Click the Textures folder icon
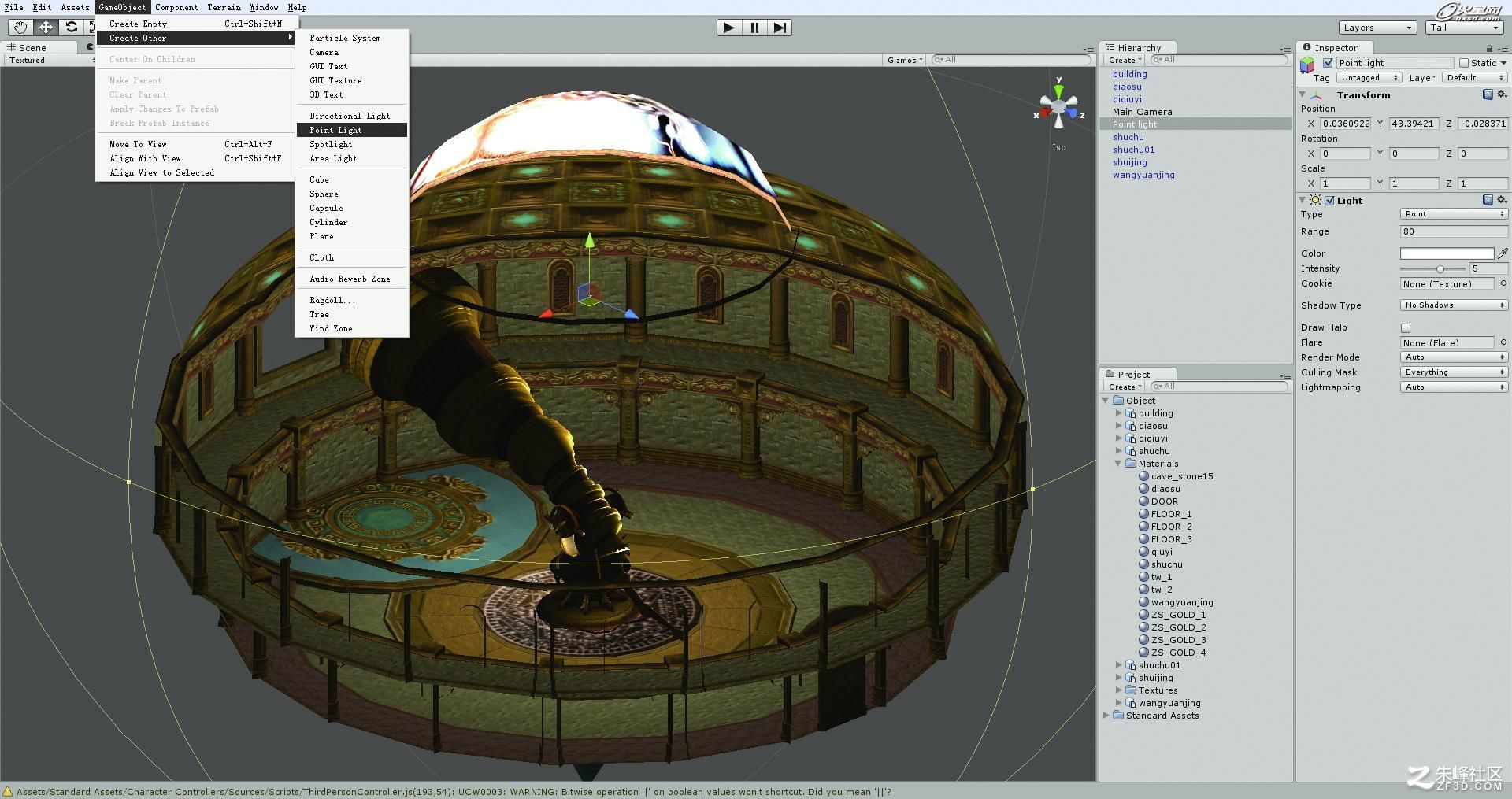Screen dimensions: 1512x799 1131,690
